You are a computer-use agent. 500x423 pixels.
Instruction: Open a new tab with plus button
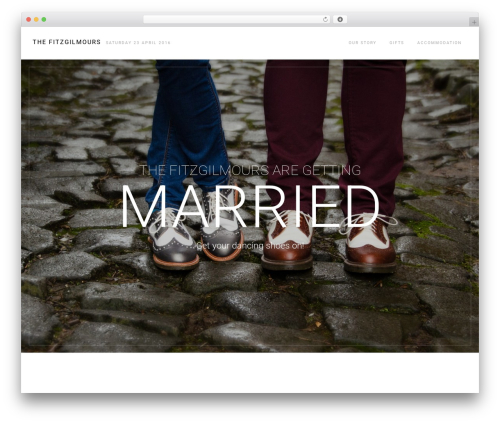point(474,22)
